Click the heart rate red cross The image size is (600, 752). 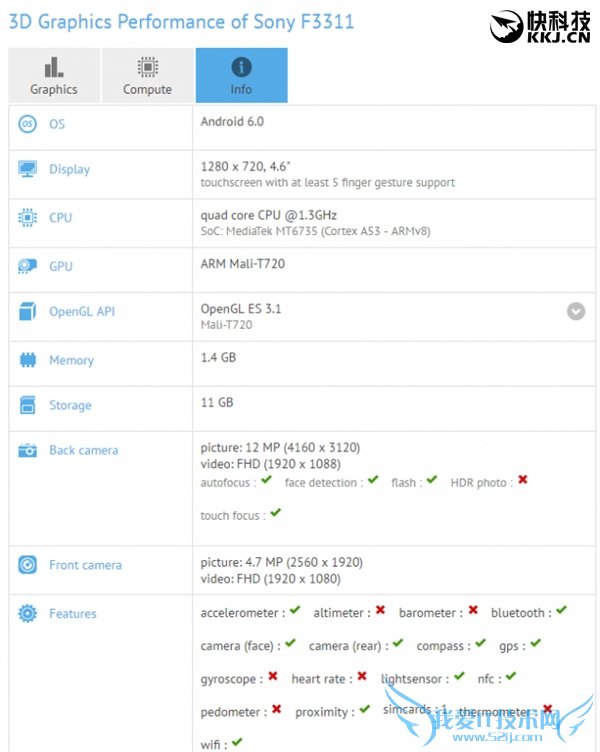(x=362, y=676)
